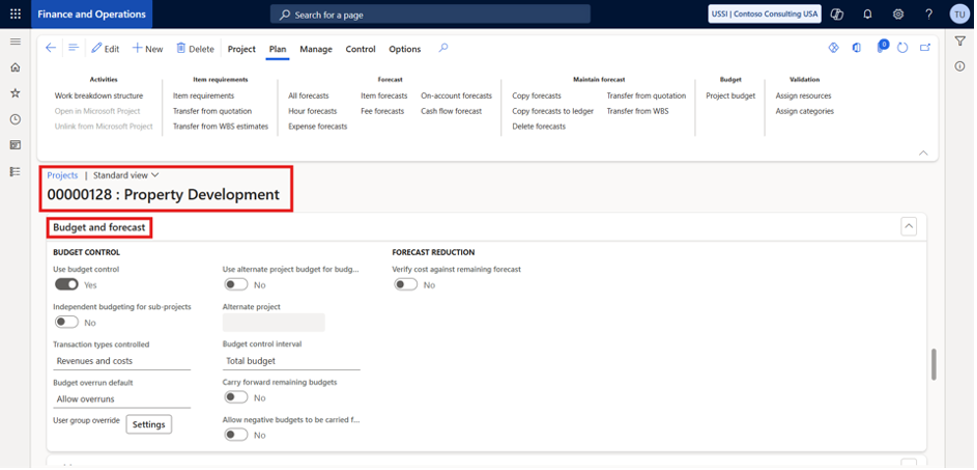Image resolution: width=977 pixels, height=470 pixels.
Task: Click the back arrow in action bar
Action: (51, 48)
